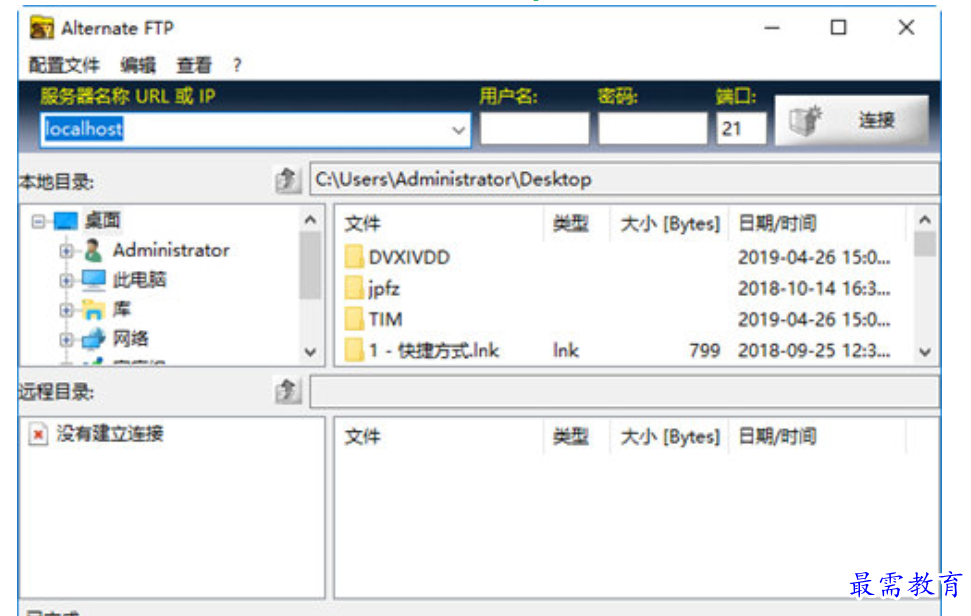Click the lnk type cell
This screenshot has width=971, height=616.
click(x=565, y=351)
